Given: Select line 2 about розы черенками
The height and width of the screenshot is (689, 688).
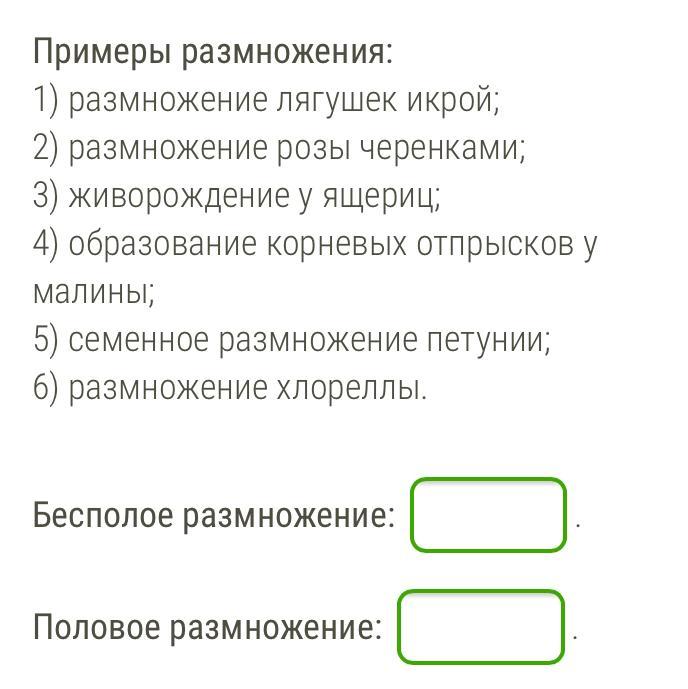Looking at the screenshot, I should [x=279, y=148].
